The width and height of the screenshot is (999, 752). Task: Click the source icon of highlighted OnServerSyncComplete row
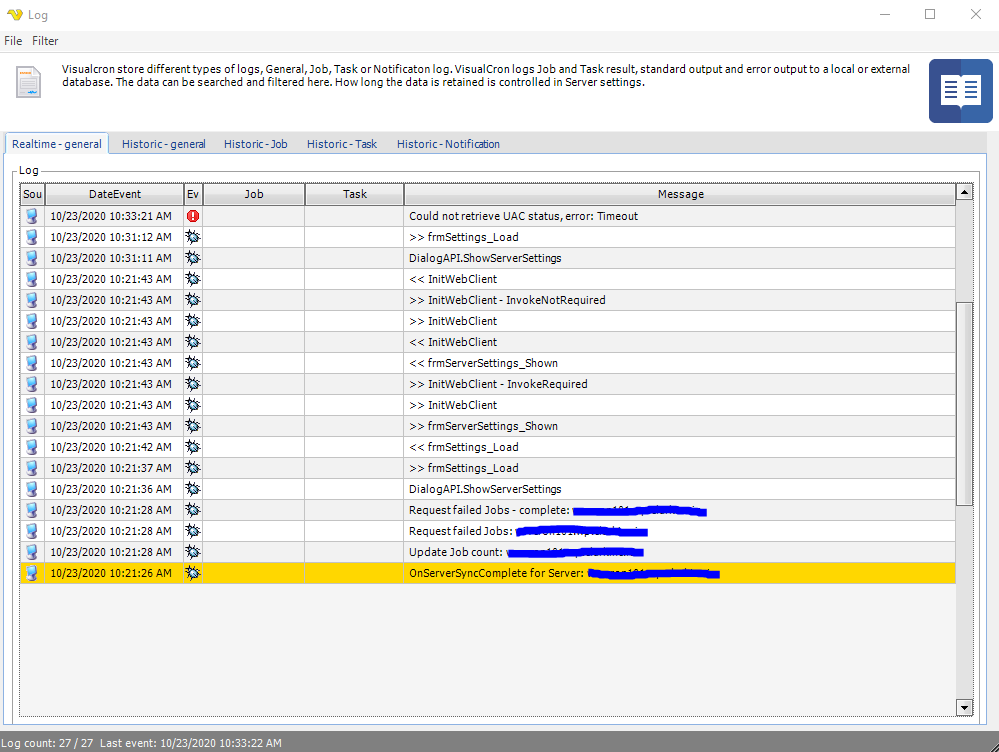[x=32, y=573]
